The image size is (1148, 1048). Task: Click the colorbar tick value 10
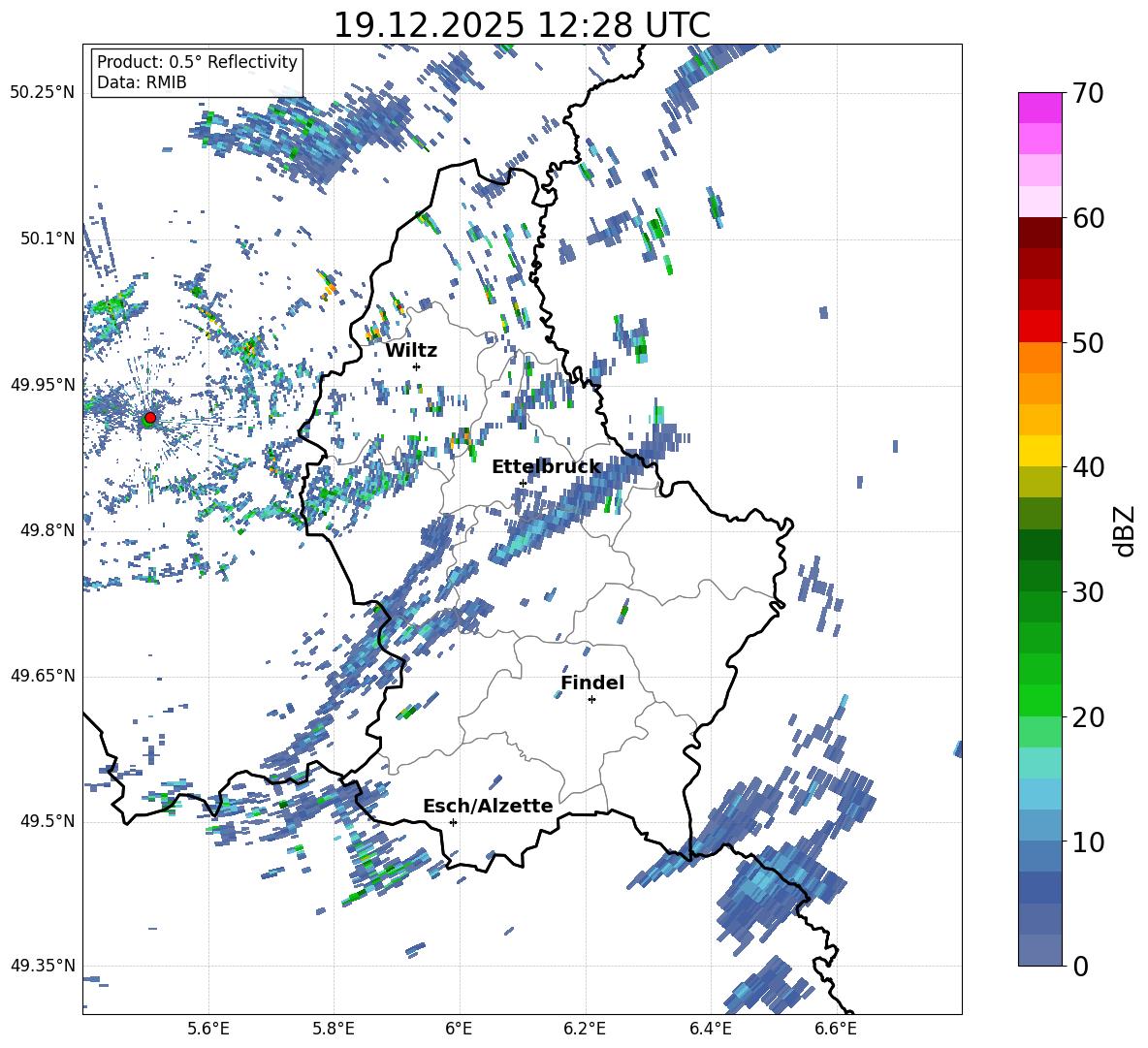pyautogui.click(x=1088, y=842)
